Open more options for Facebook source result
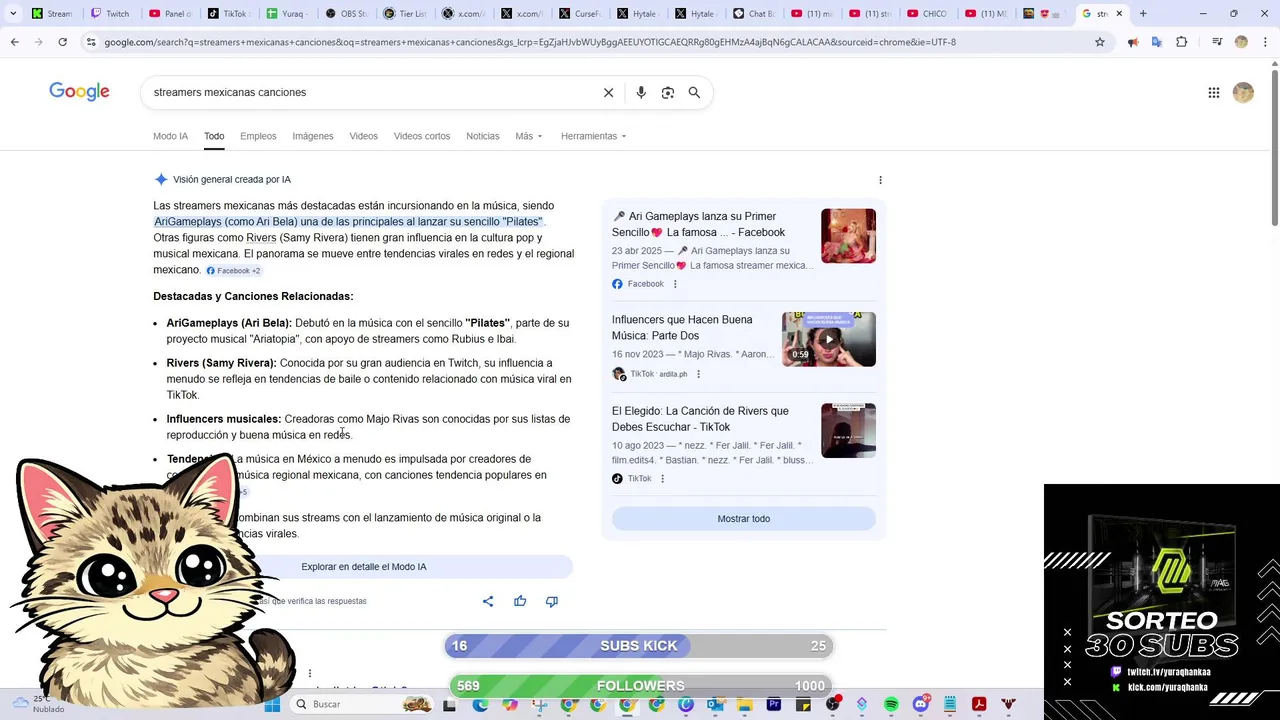 (x=675, y=284)
